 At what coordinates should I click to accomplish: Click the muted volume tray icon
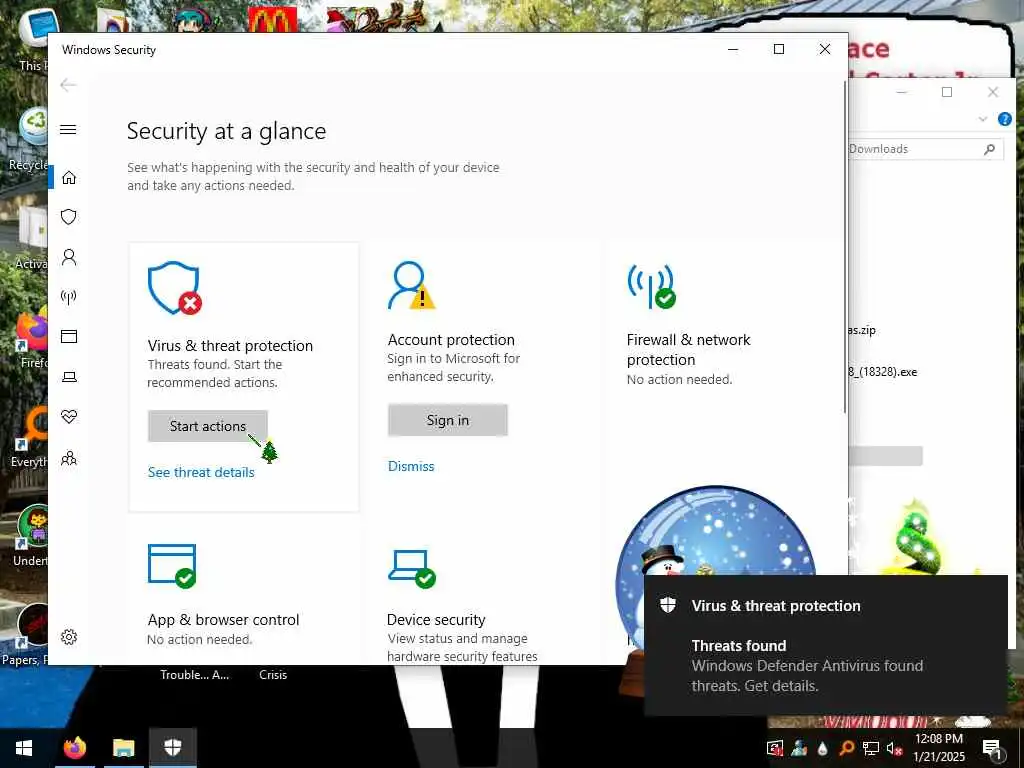coord(894,748)
